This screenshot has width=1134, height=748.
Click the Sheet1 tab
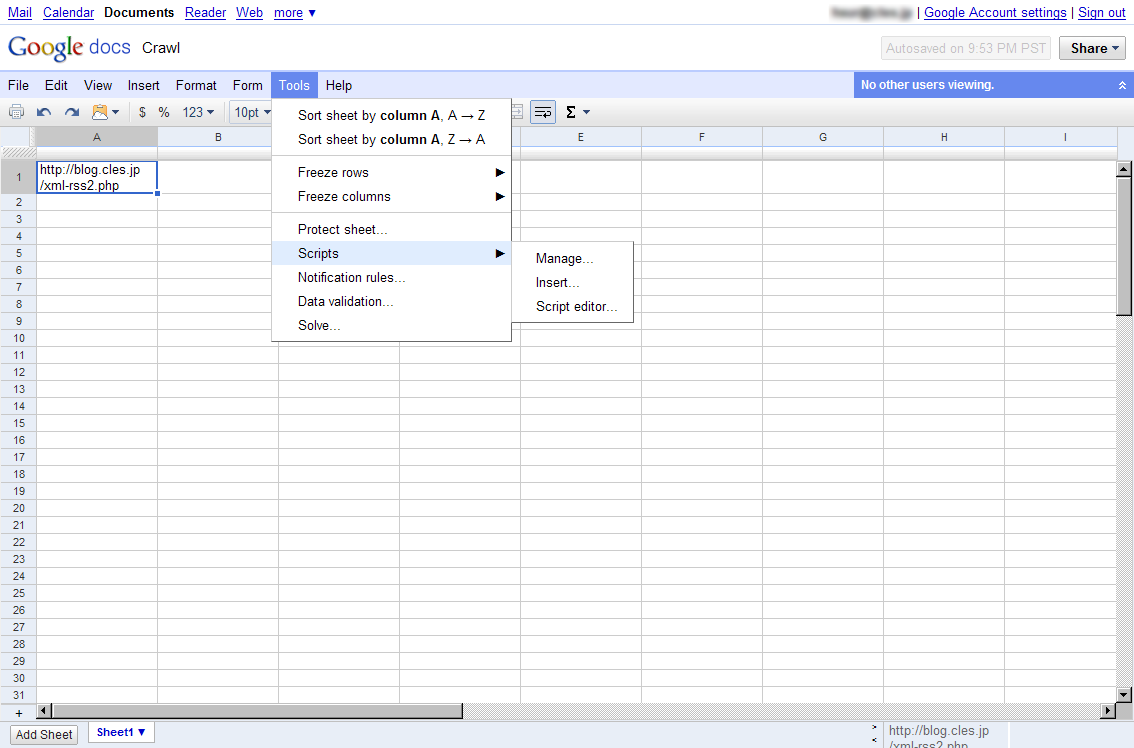(x=120, y=732)
